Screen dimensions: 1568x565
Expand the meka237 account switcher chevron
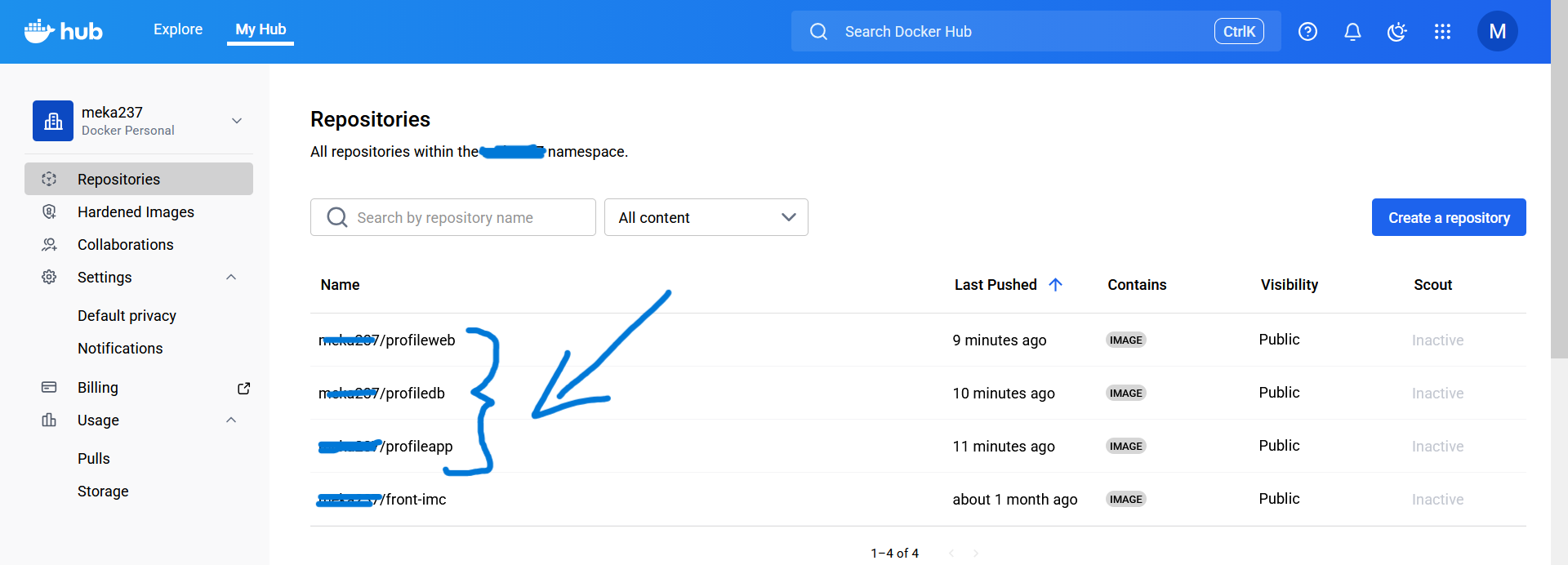[x=237, y=121]
